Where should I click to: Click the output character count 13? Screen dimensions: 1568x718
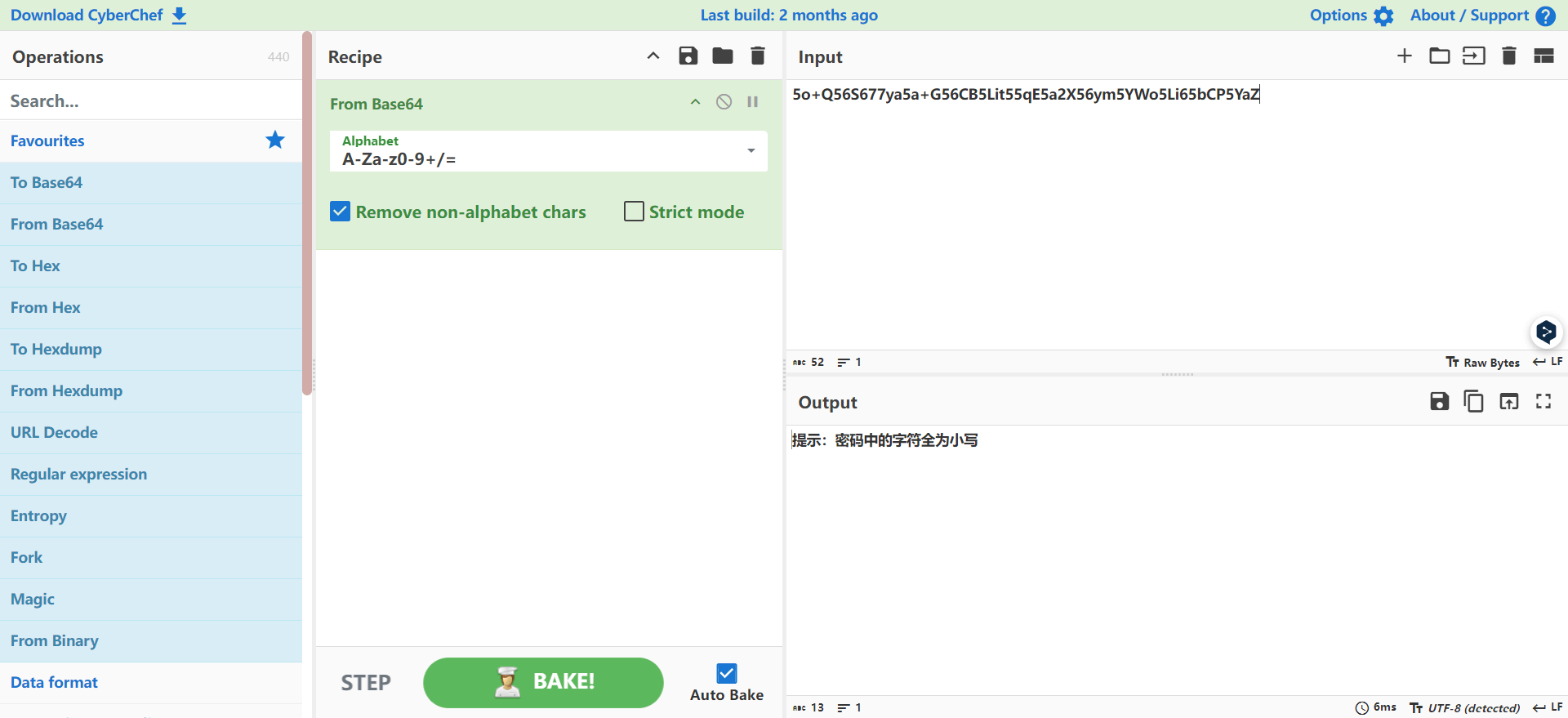coord(808,707)
